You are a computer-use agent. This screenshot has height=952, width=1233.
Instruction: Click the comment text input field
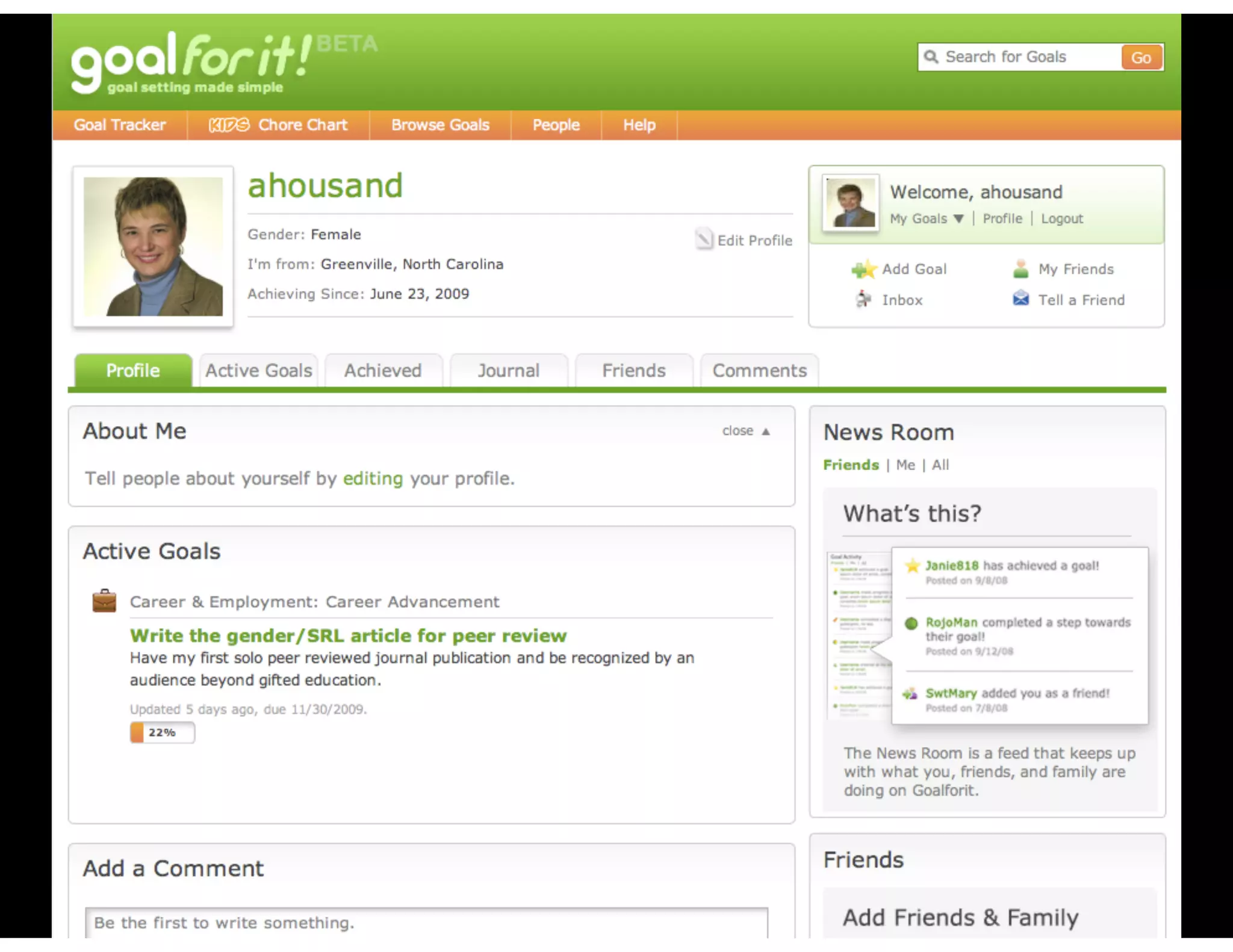click(x=426, y=923)
